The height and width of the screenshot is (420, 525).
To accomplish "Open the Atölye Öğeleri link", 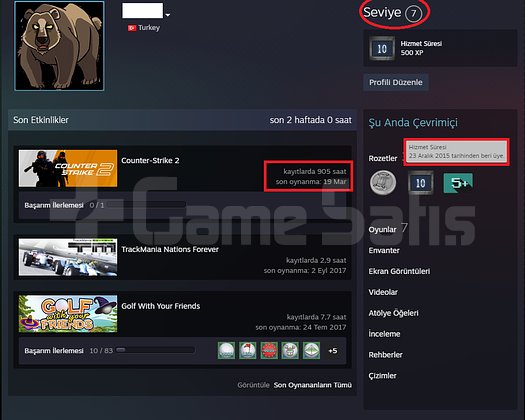I will point(393,313).
